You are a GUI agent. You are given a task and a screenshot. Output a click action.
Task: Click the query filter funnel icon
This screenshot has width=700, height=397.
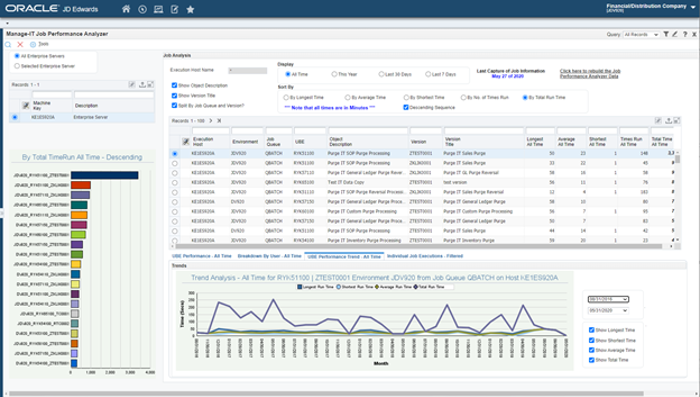[666, 34]
